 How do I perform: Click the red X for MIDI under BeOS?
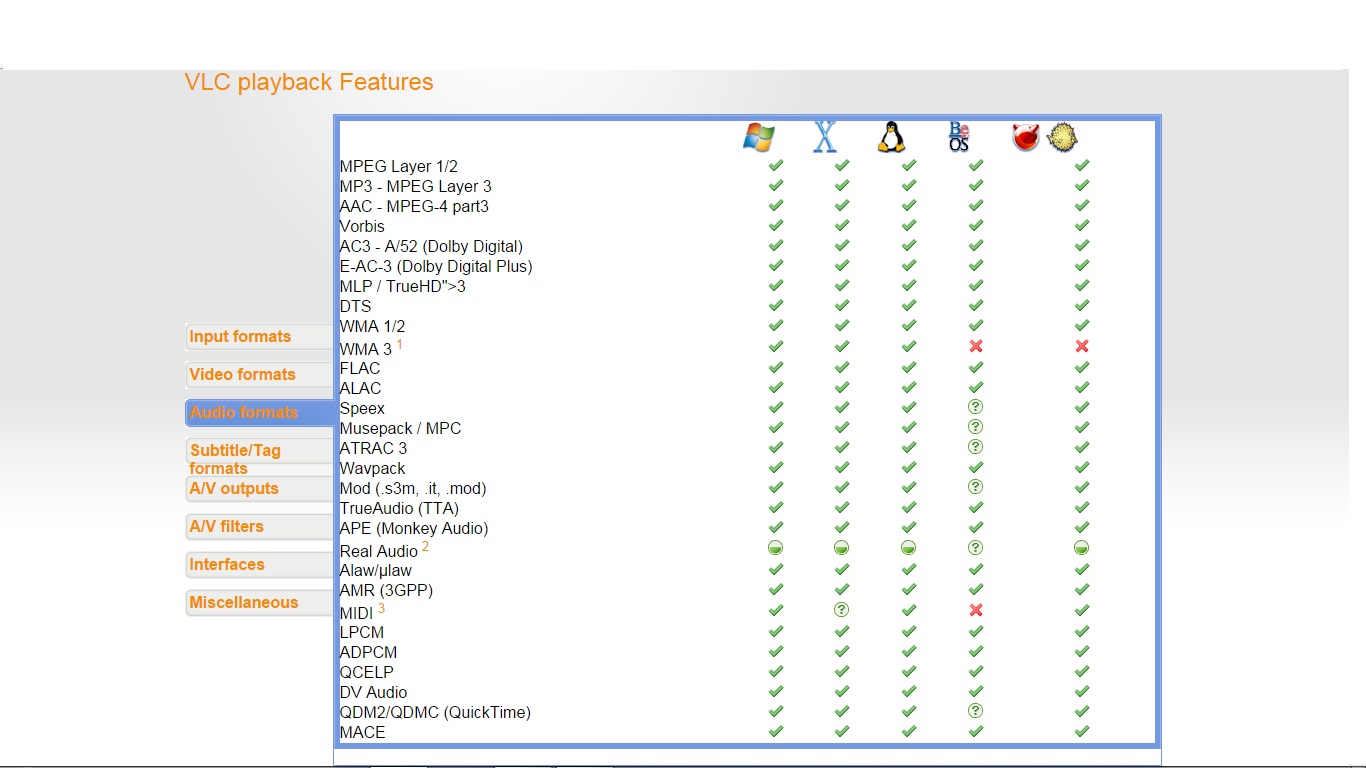pyautogui.click(x=976, y=610)
